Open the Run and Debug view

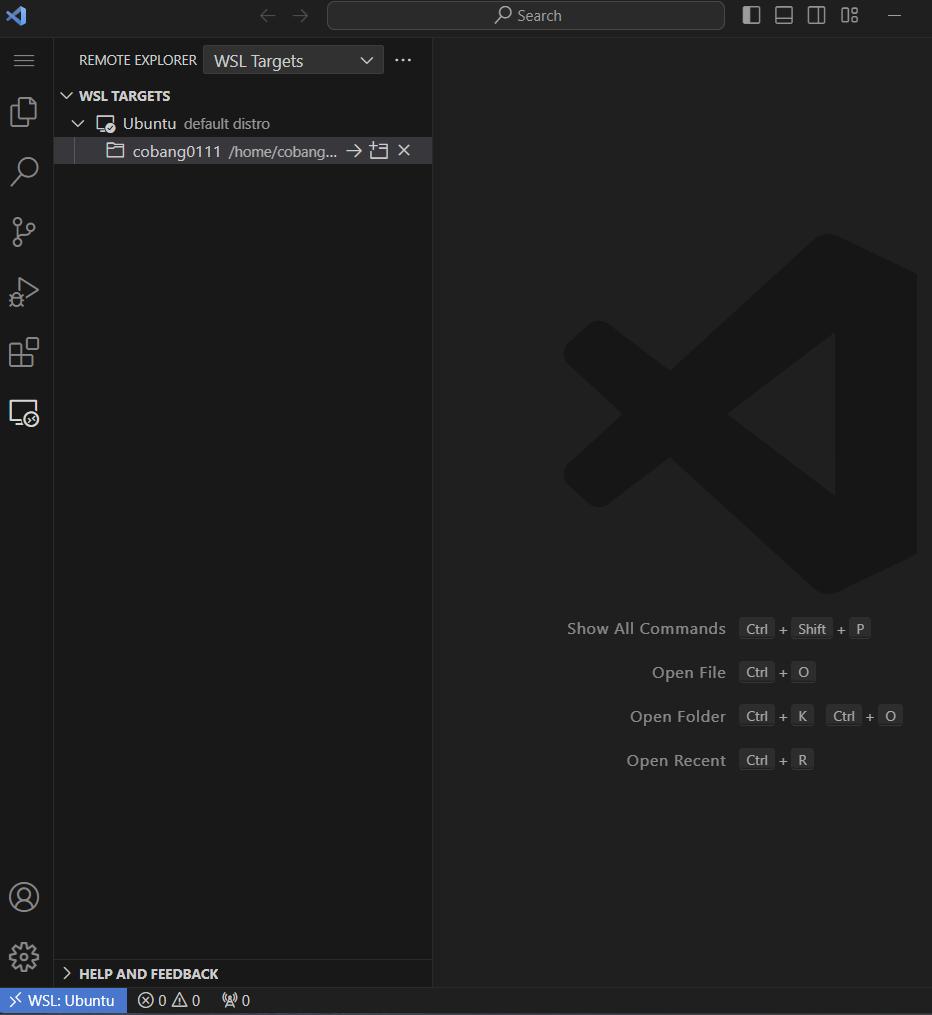24,292
